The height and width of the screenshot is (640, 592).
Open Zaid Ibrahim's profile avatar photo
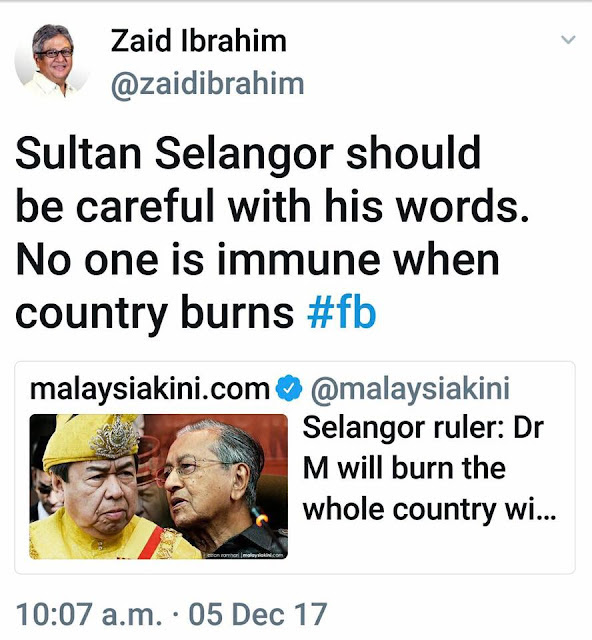[52, 60]
